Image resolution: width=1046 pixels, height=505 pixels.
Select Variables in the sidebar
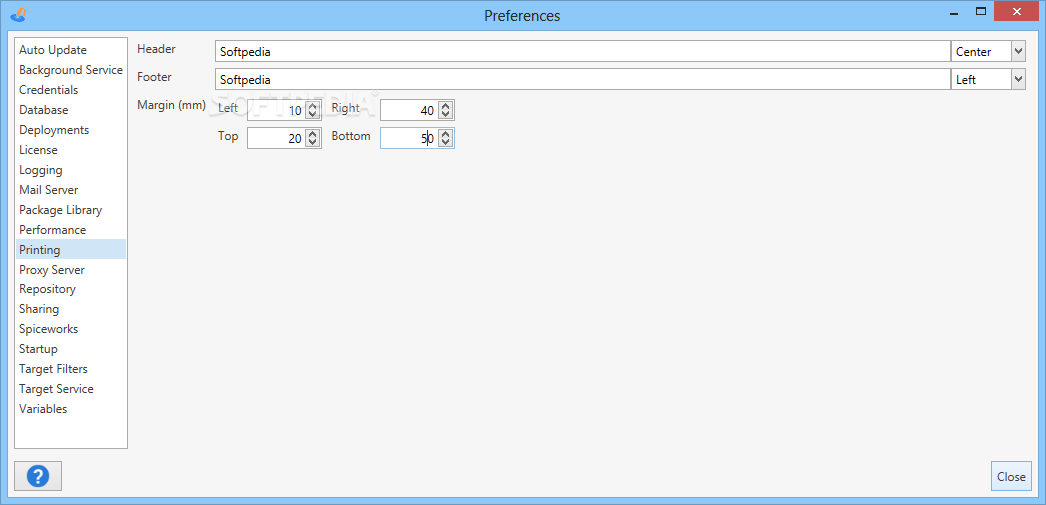pos(71,409)
